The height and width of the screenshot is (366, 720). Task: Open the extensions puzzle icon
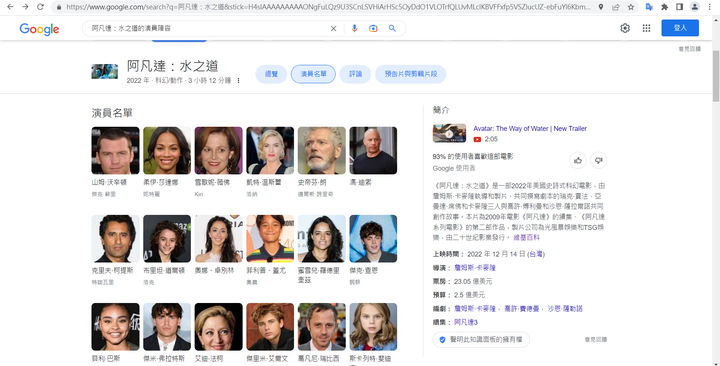(x=664, y=7)
